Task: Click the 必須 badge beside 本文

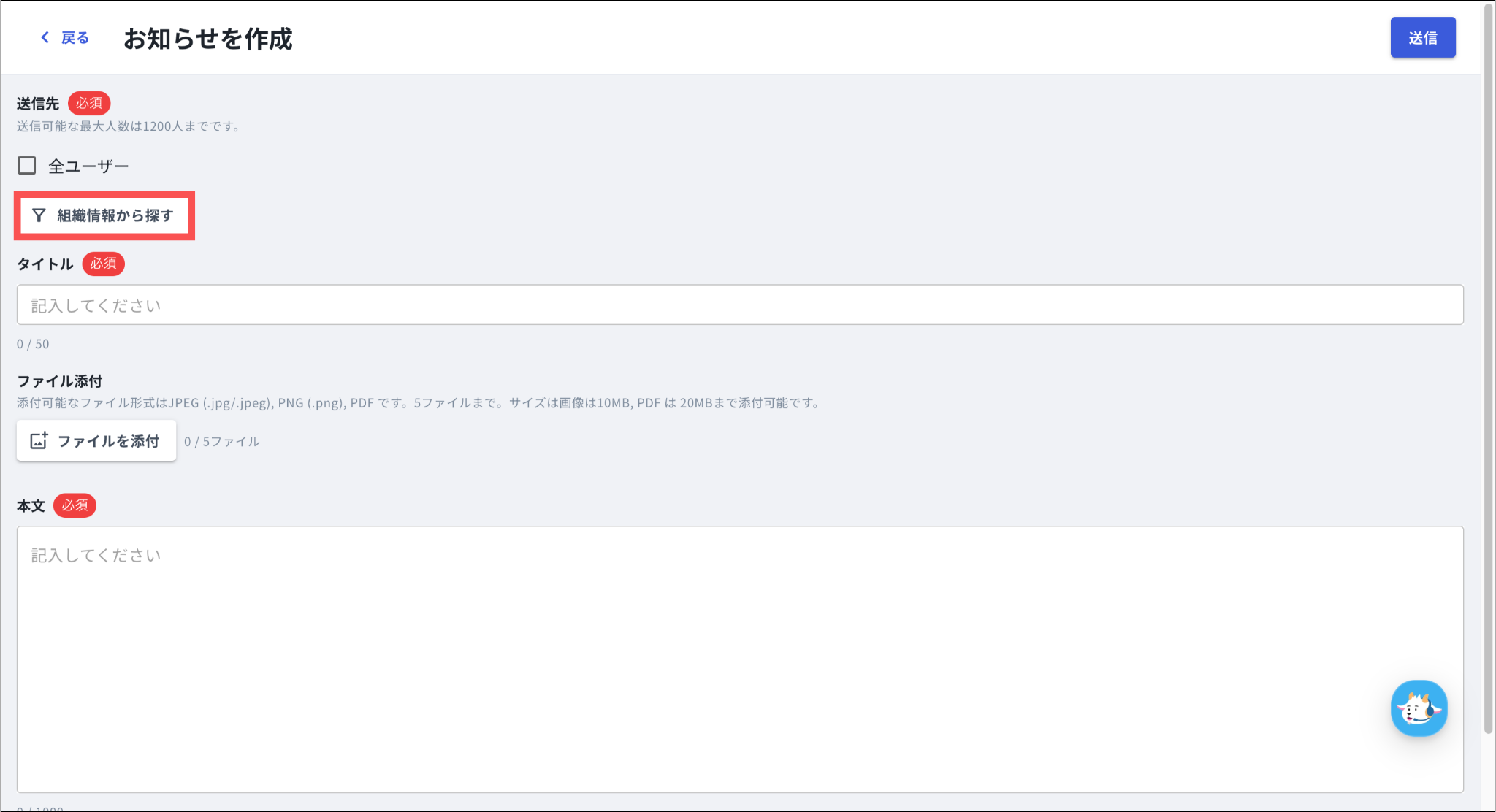Action: click(x=75, y=505)
